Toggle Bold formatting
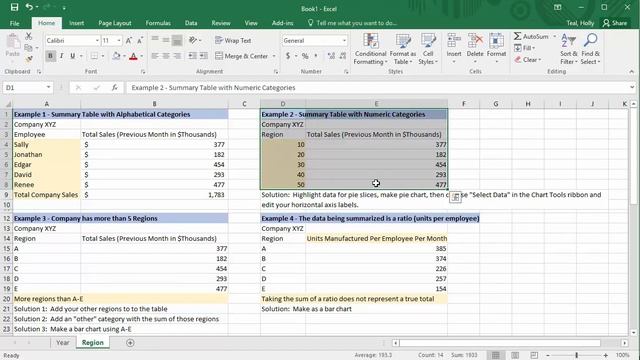Viewport: 640px width, 360px height. point(50,56)
